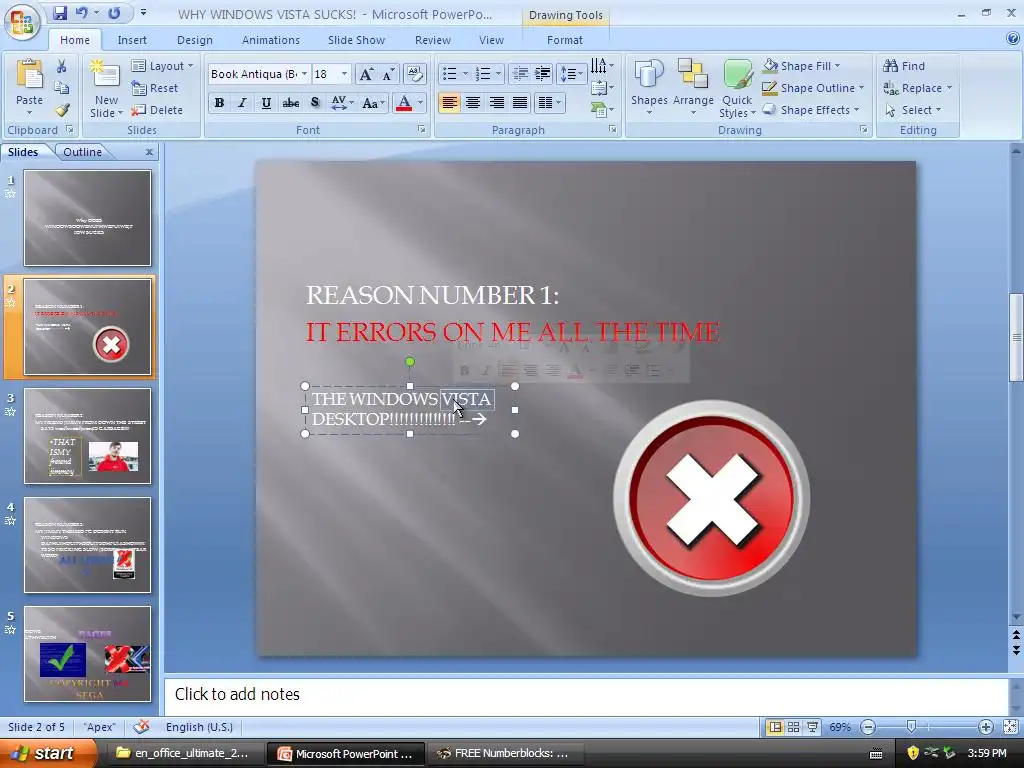The image size is (1024, 768).
Task: Click the rotation handle of text box
Action: point(409,362)
